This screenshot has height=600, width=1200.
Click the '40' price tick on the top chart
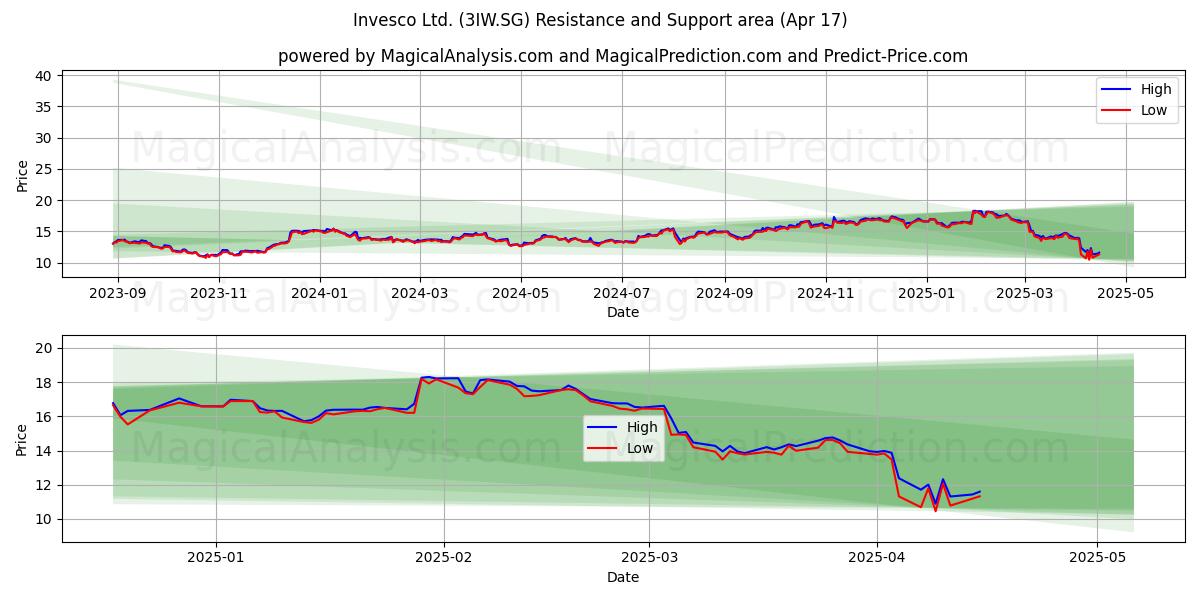pyautogui.click(x=43, y=76)
